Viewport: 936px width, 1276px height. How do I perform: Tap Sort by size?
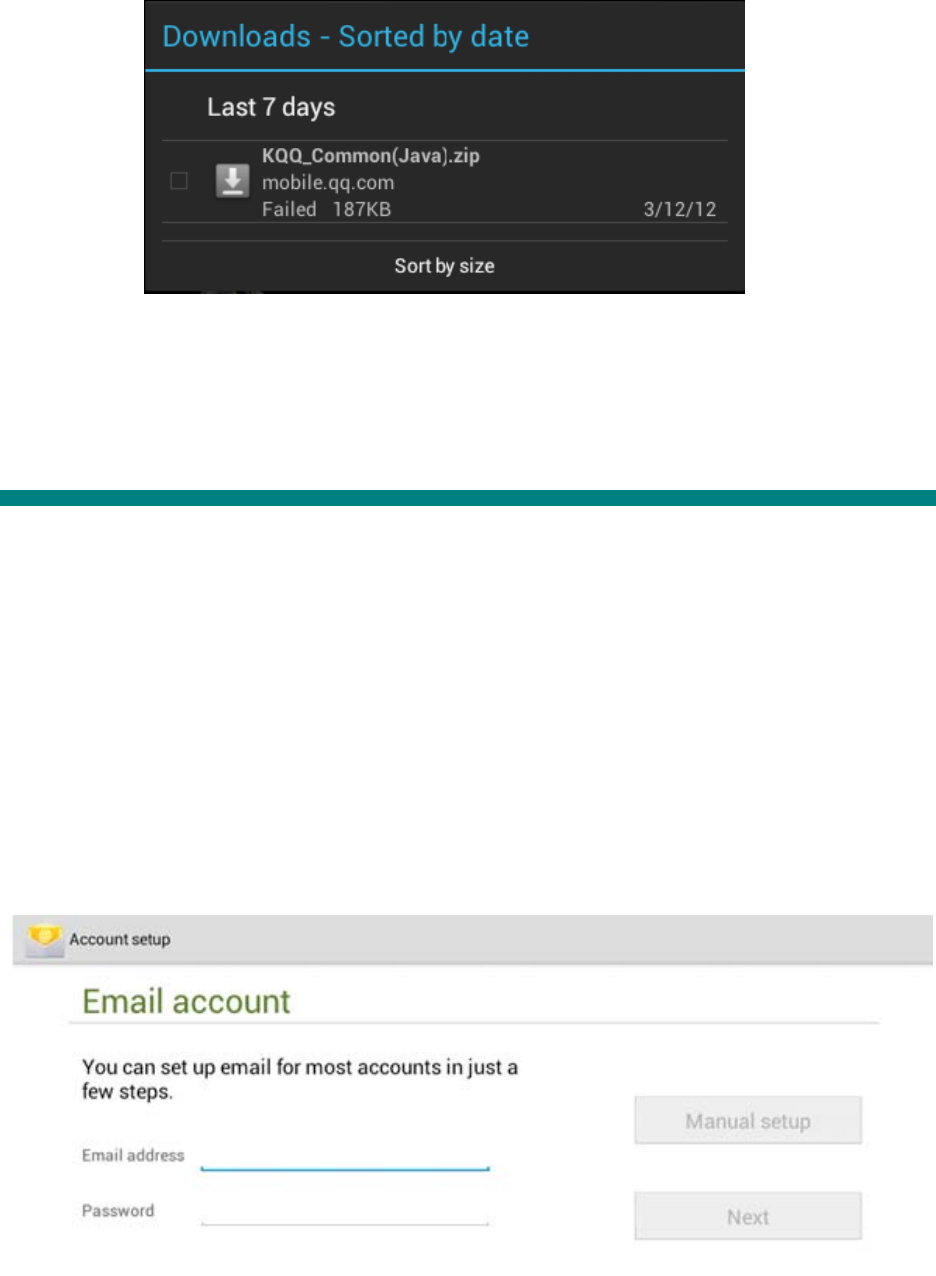(445, 266)
